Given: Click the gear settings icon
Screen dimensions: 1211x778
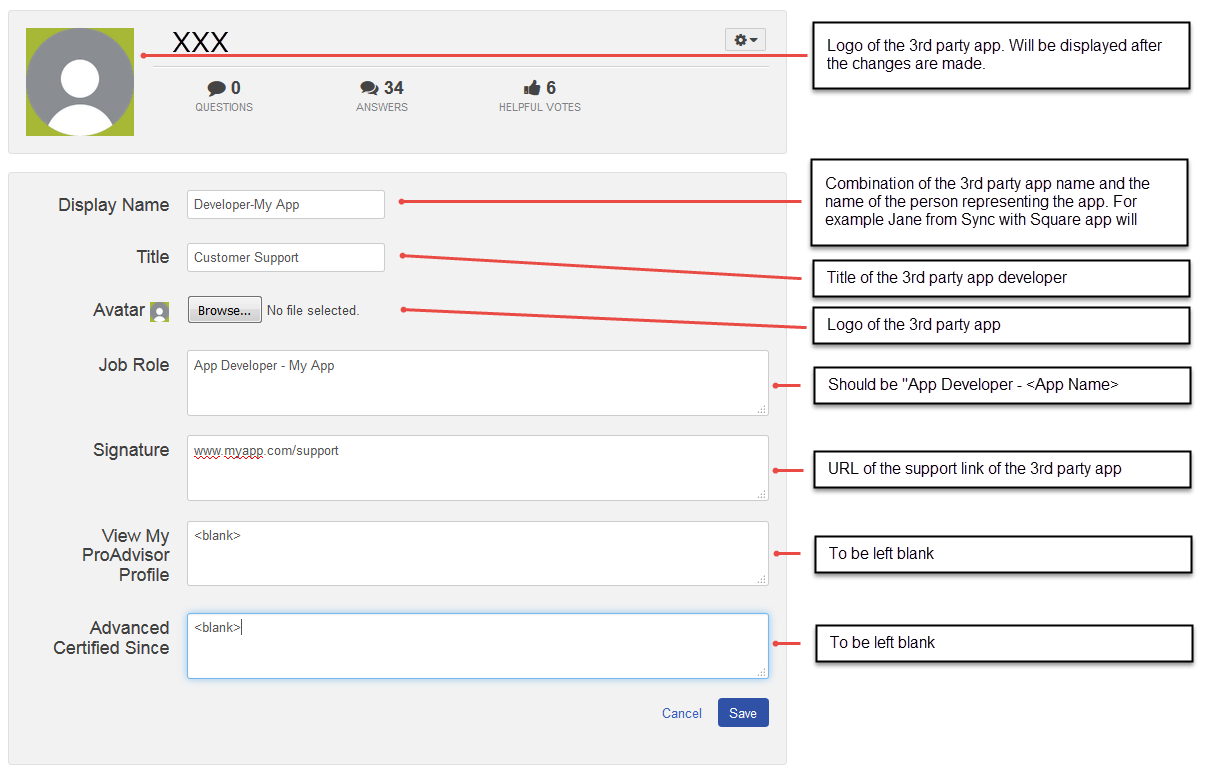Looking at the screenshot, I should point(739,39).
